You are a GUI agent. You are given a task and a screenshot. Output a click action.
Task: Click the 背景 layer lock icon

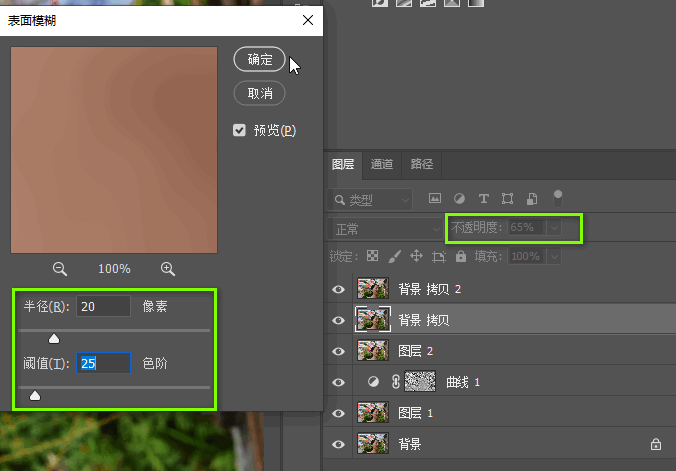tap(656, 444)
